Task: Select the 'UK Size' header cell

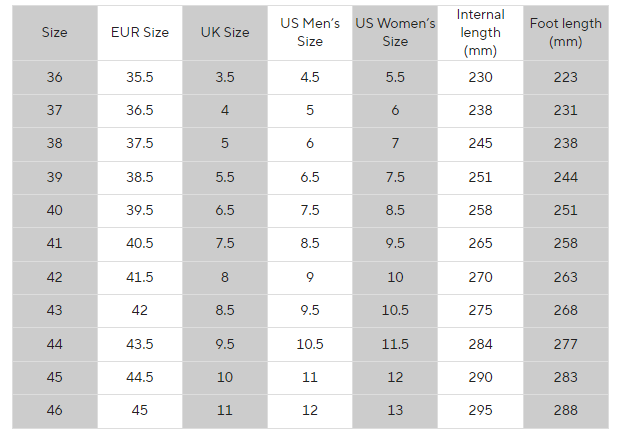Action: point(225,32)
